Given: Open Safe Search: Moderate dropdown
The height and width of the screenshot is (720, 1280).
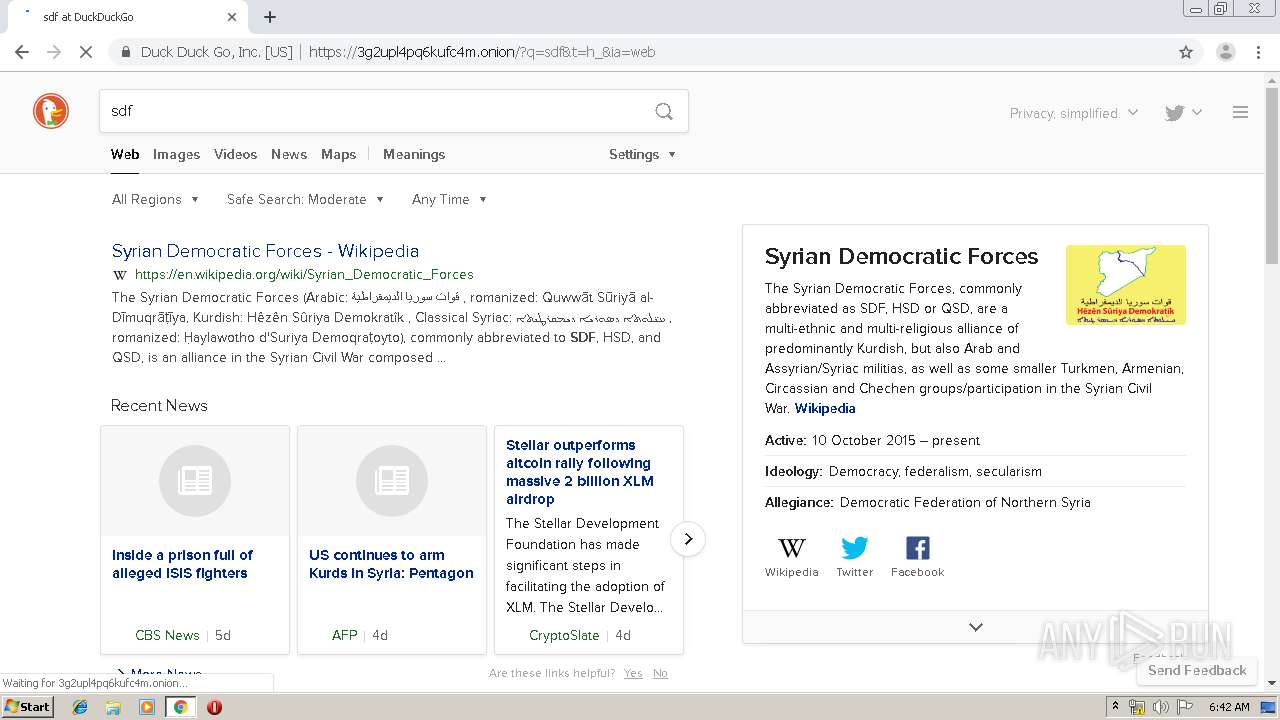Looking at the screenshot, I should pos(306,199).
